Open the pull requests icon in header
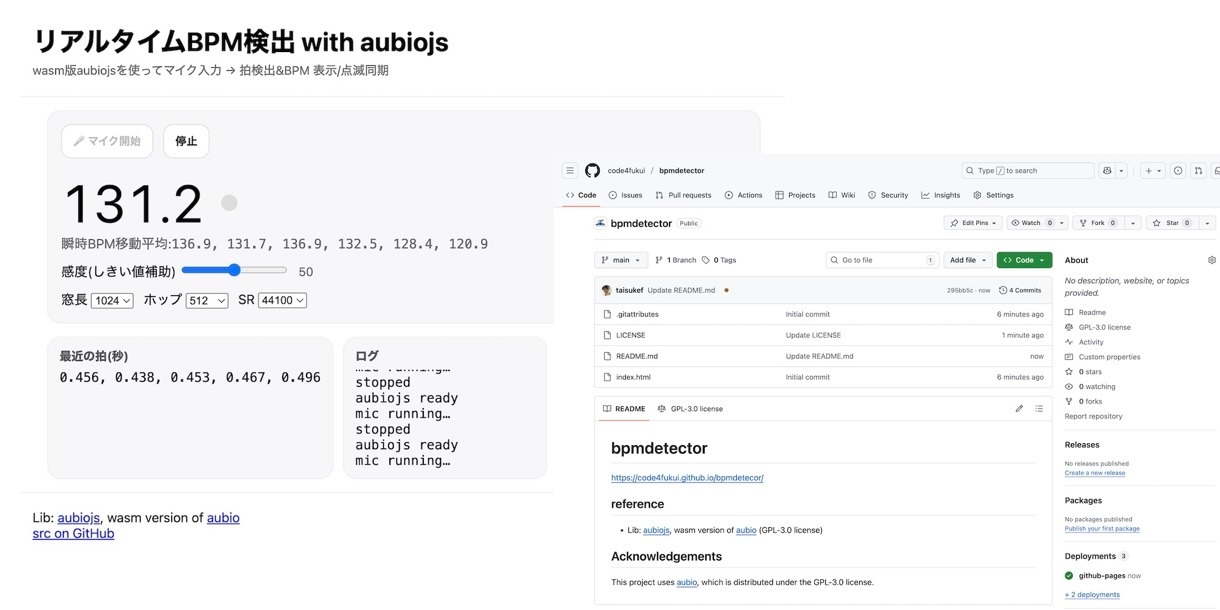This screenshot has width=1220, height=610. (1198, 171)
